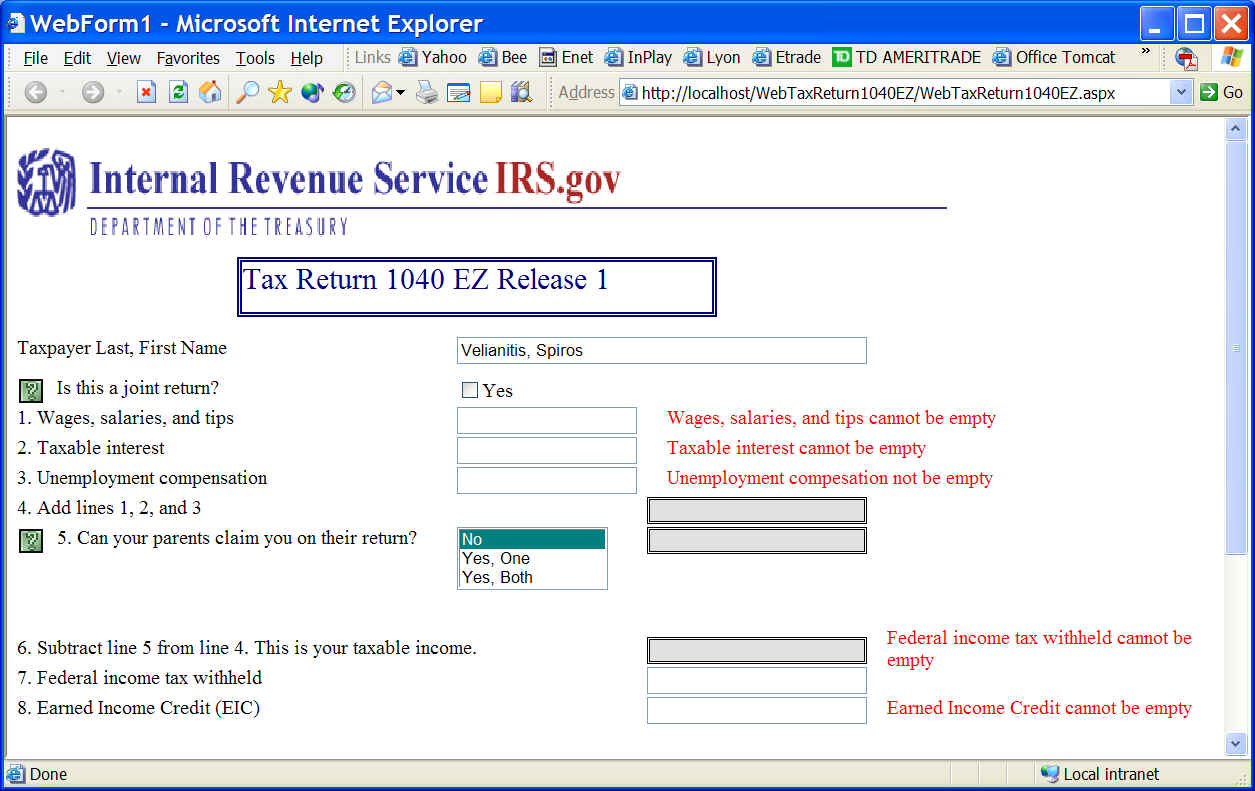Click the scrollbar up arrow
Image resolution: width=1255 pixels, height=791 pixels.
pos(1236,130)
